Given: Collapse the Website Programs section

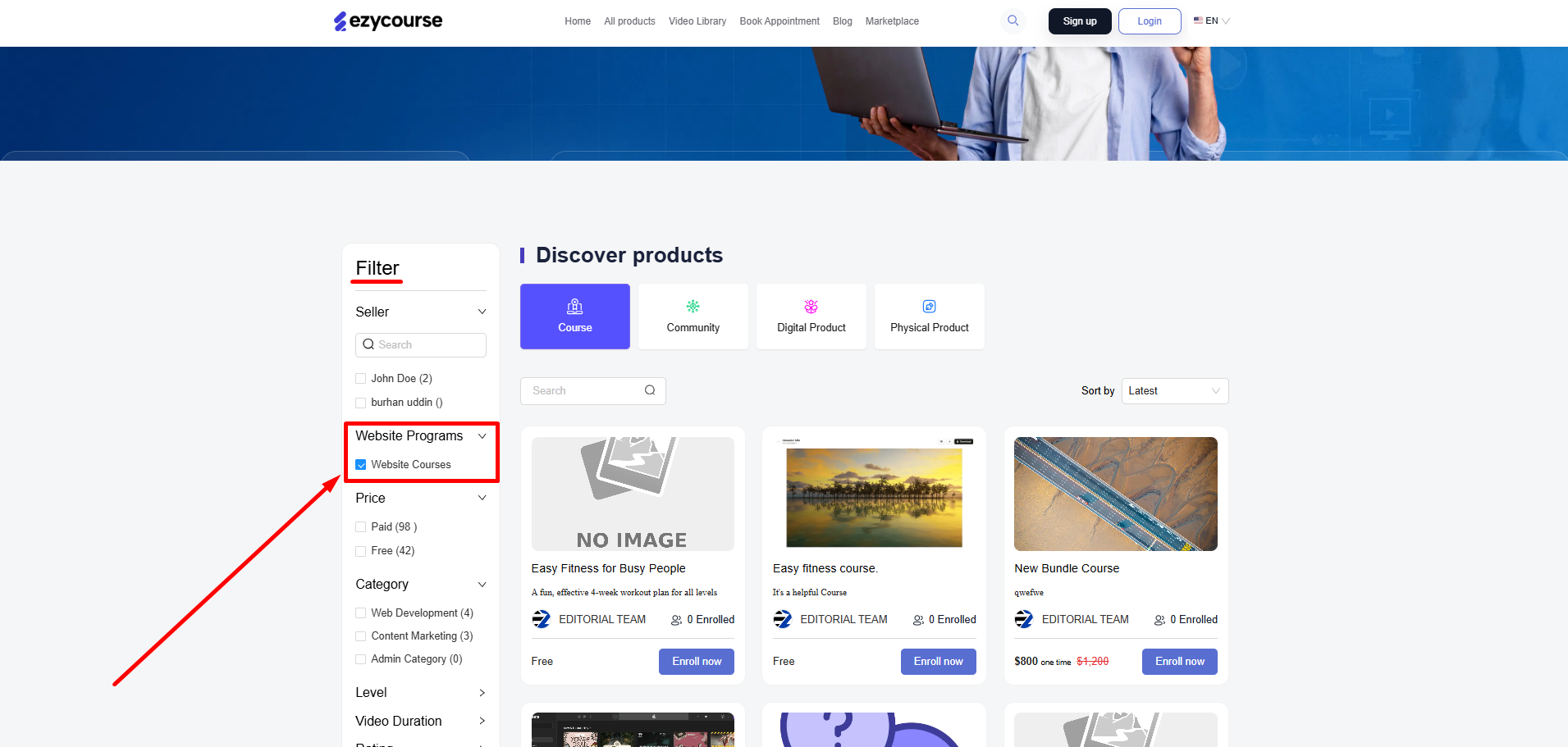Looking at the screenshot, I should tap(482, 435).
